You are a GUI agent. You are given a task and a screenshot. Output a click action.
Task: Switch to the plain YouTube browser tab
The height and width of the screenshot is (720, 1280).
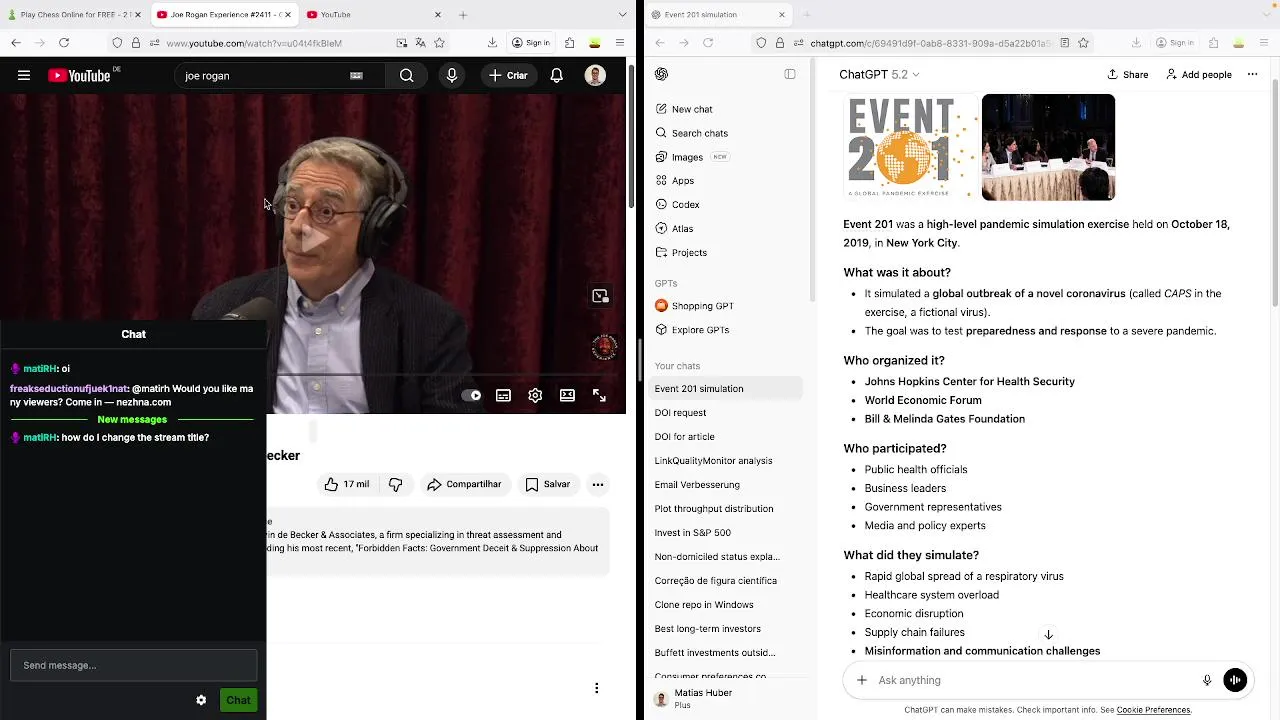pyautogui.click(x=374, y=15)
